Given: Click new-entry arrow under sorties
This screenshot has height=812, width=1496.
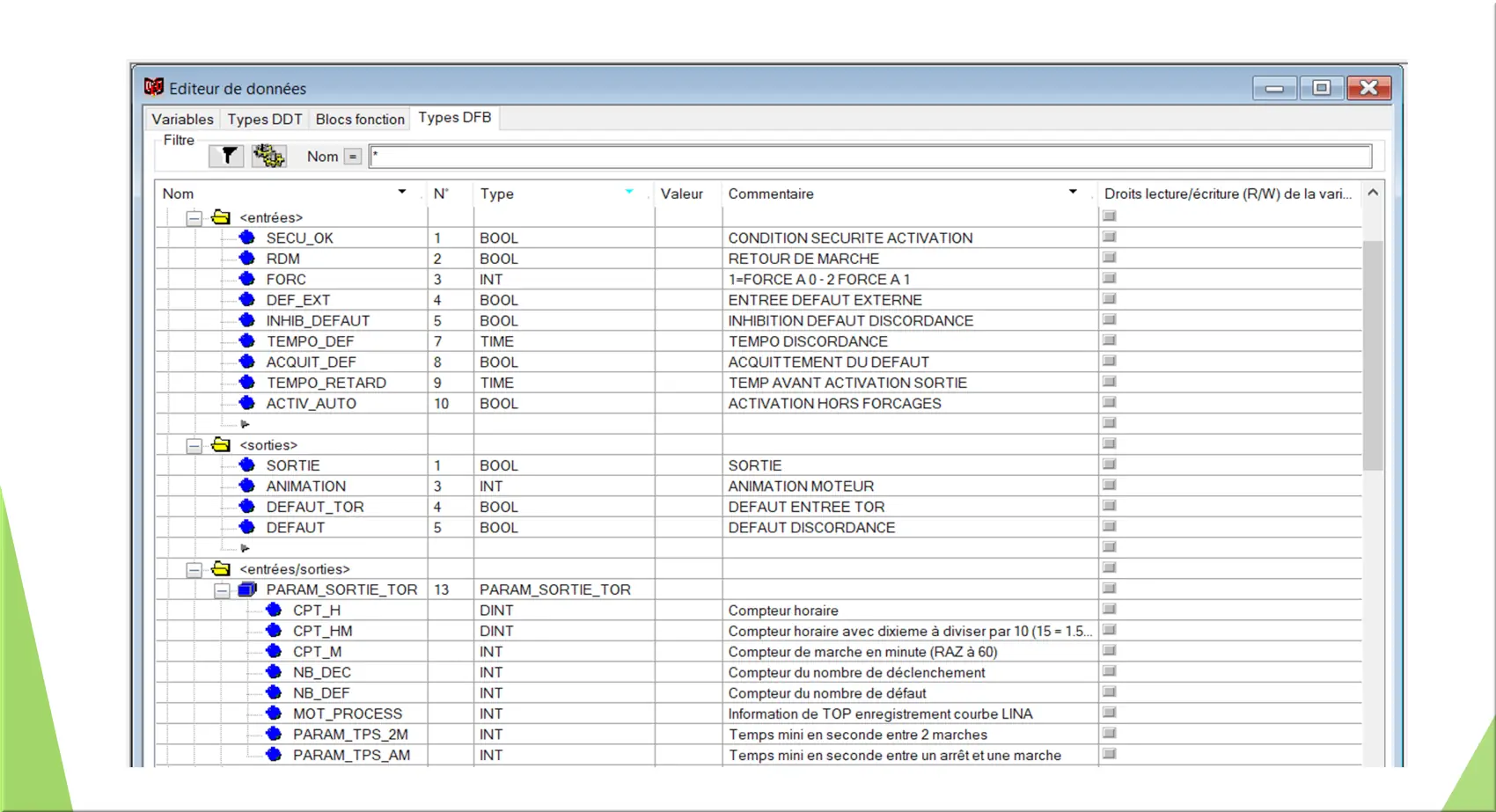Looking at the screenshot, I should [x=245, y=548].
